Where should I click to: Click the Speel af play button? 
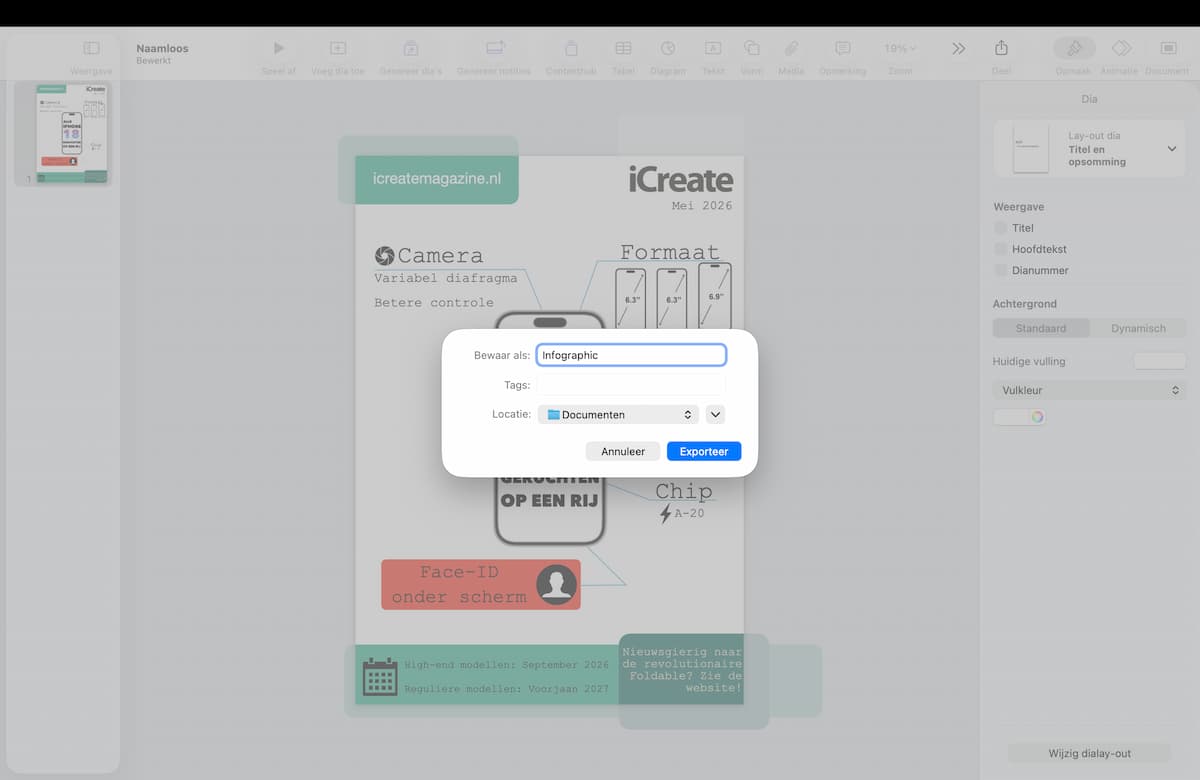click(x=279, y=48)
